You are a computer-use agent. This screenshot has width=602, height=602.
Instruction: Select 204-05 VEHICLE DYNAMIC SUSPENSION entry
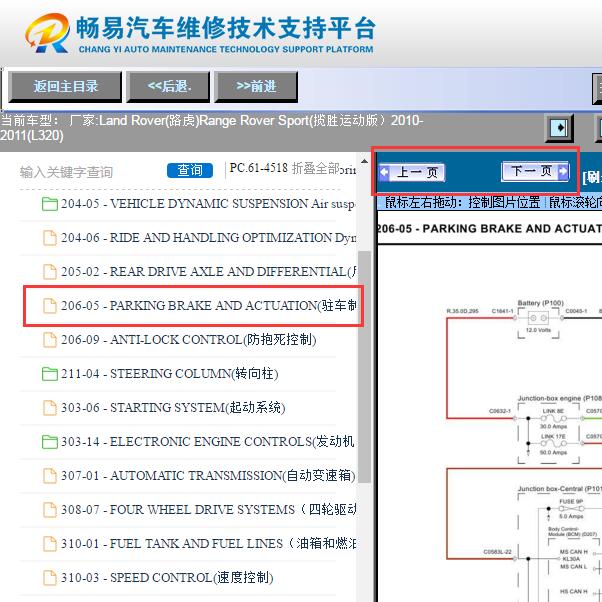(207, 204)
